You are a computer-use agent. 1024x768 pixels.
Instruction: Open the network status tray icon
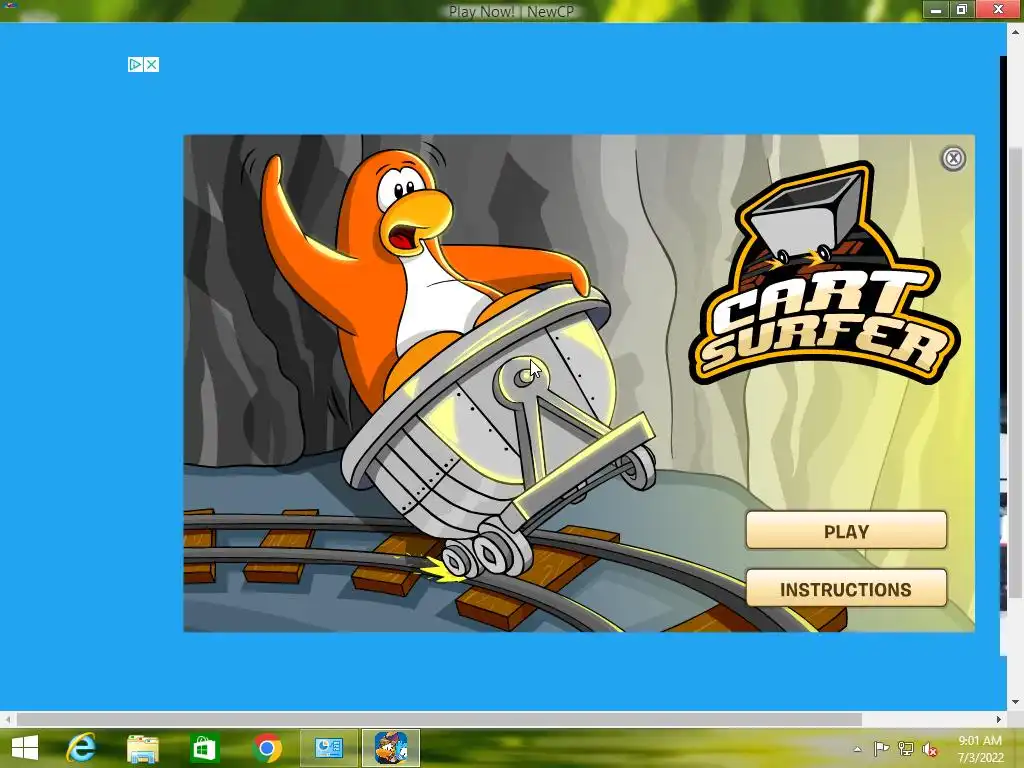pyautogui.click(x=906, y=749)
